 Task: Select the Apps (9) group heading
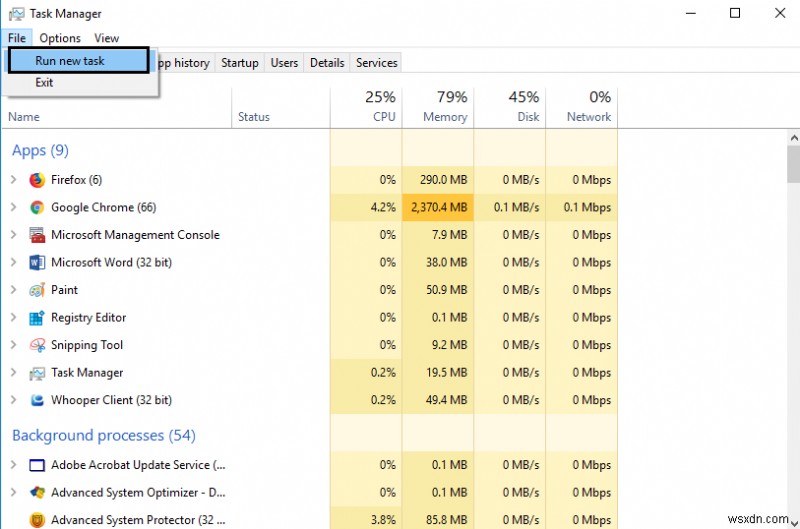click(40, 150)
